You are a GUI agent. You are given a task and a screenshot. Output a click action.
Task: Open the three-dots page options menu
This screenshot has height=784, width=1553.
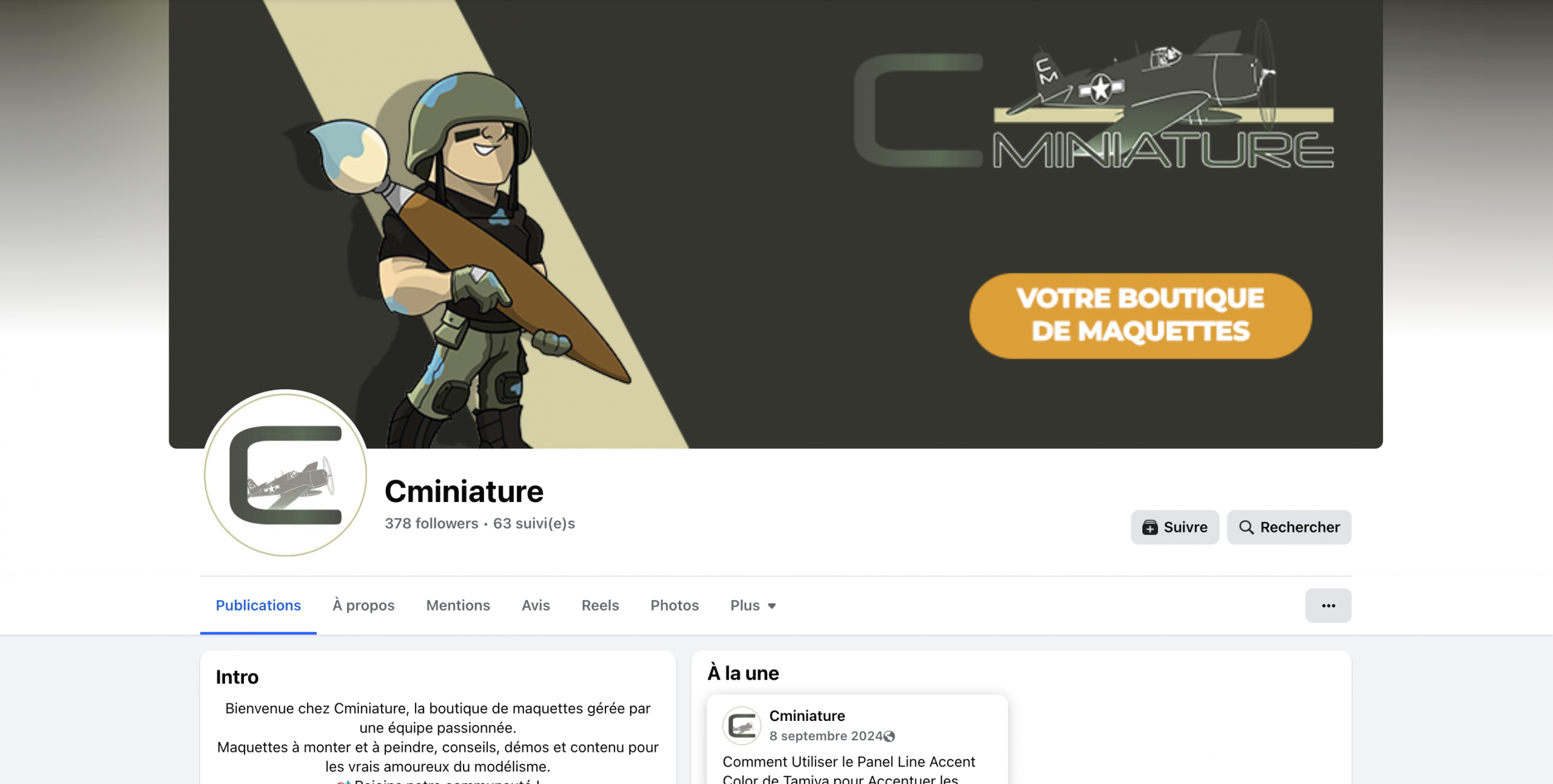[x=1328, y=605]
